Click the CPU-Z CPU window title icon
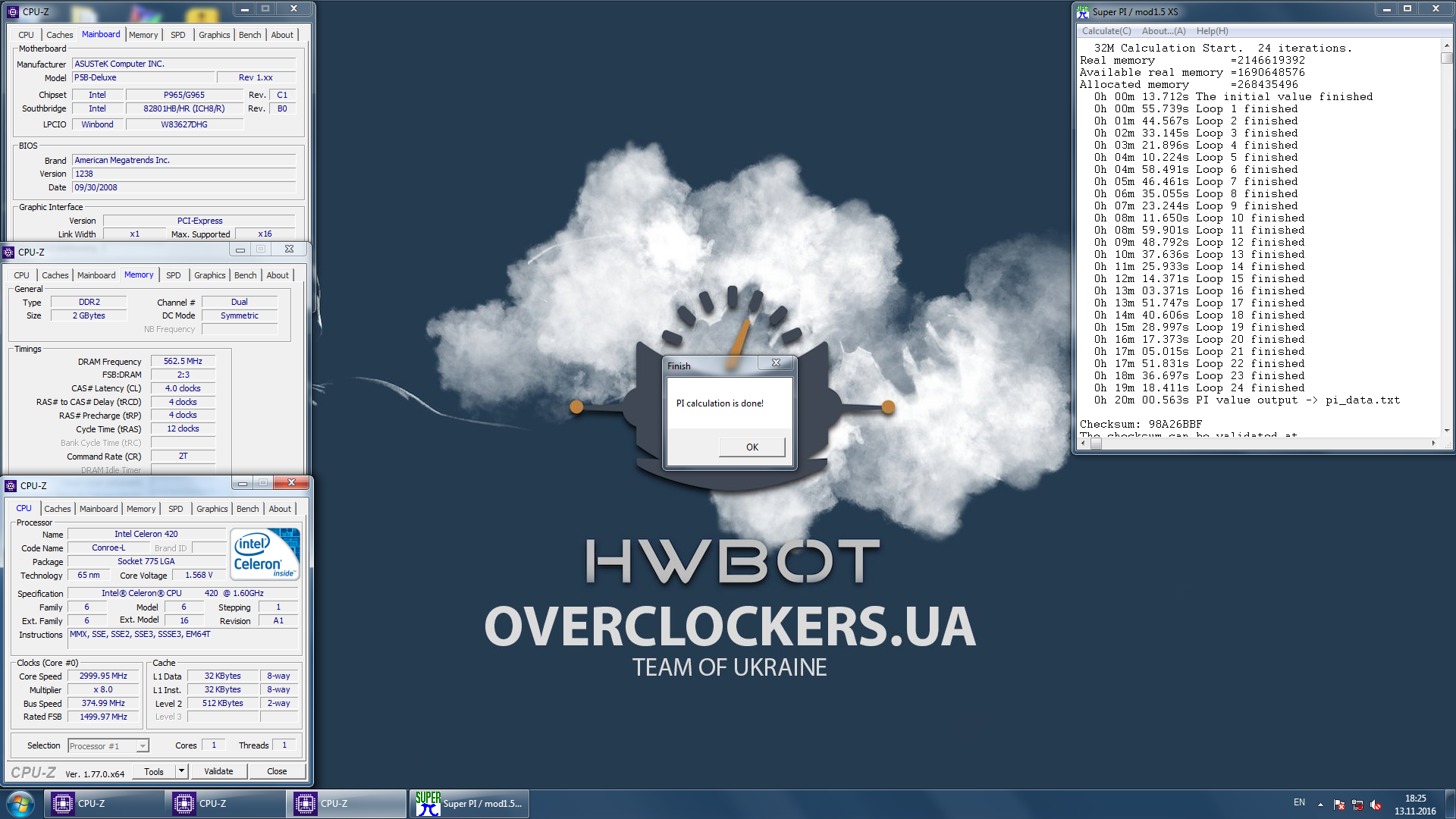The height and width of the screenshot is (819, 1456). point(11,485)
